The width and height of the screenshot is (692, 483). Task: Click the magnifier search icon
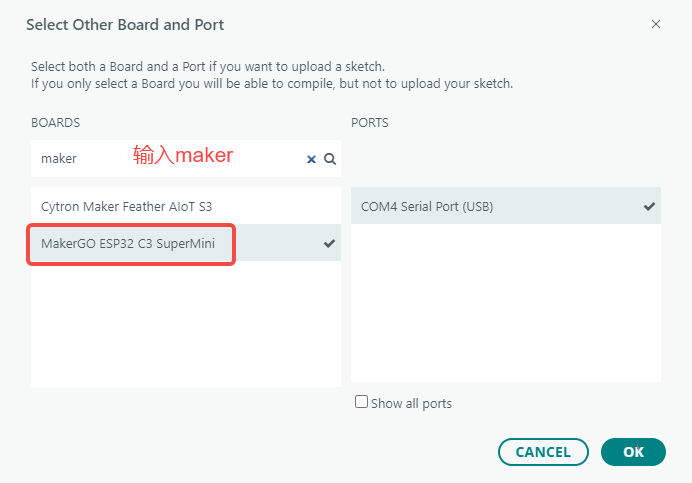[329, 158]
